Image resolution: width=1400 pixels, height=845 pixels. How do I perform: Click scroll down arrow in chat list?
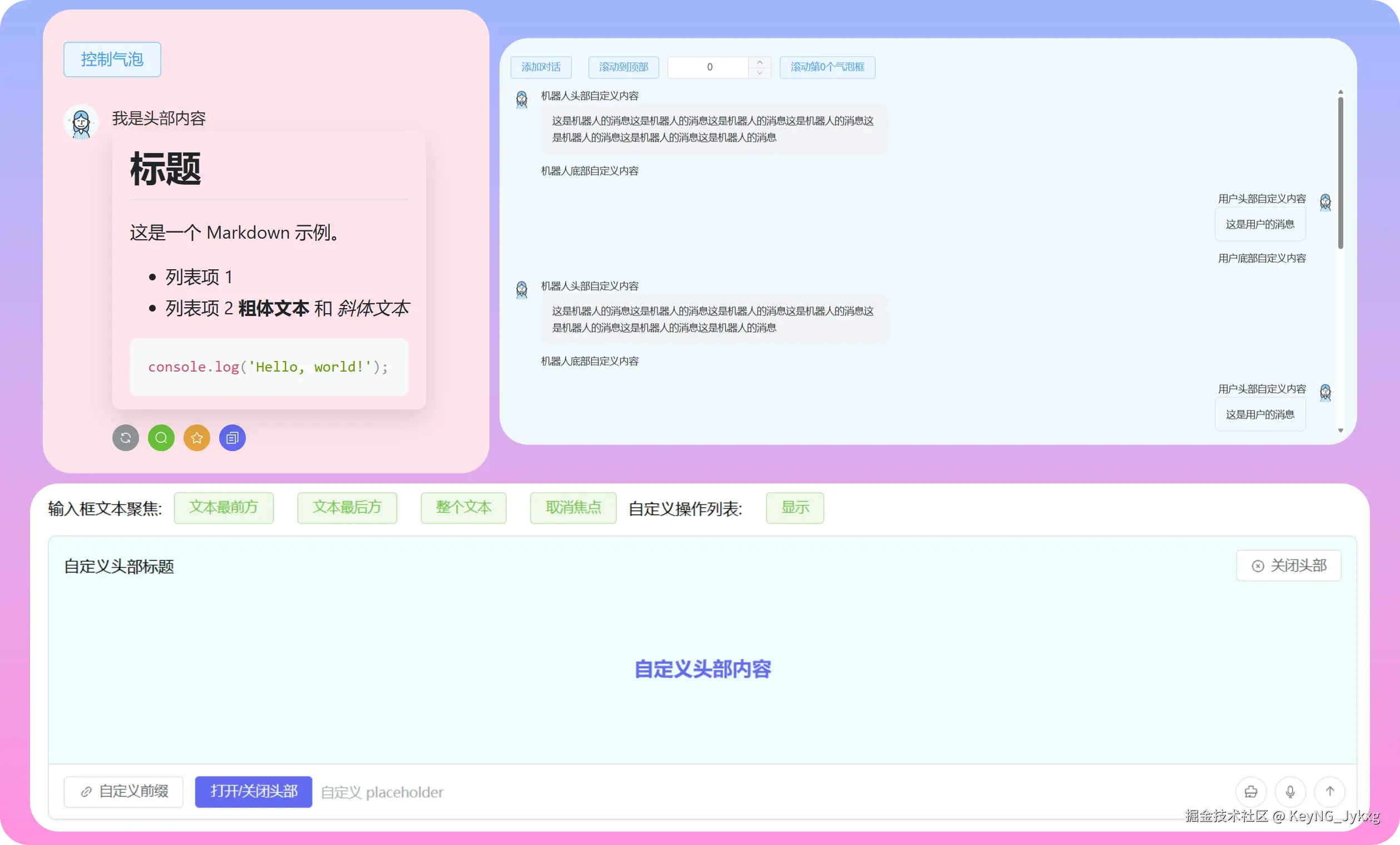(x=1340, y=430)
